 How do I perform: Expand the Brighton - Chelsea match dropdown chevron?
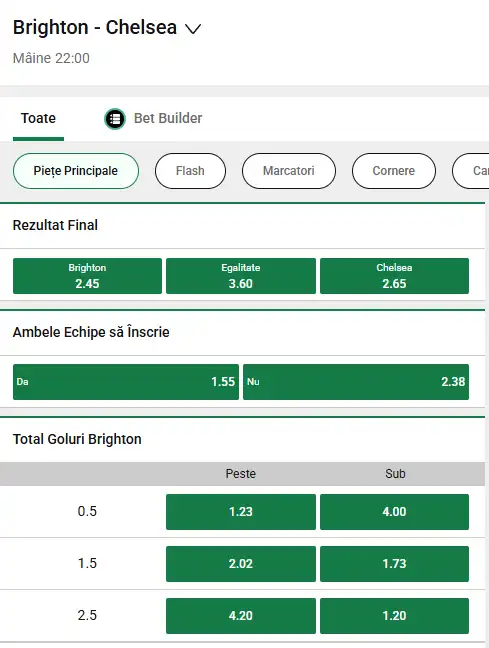click(193, 29)
